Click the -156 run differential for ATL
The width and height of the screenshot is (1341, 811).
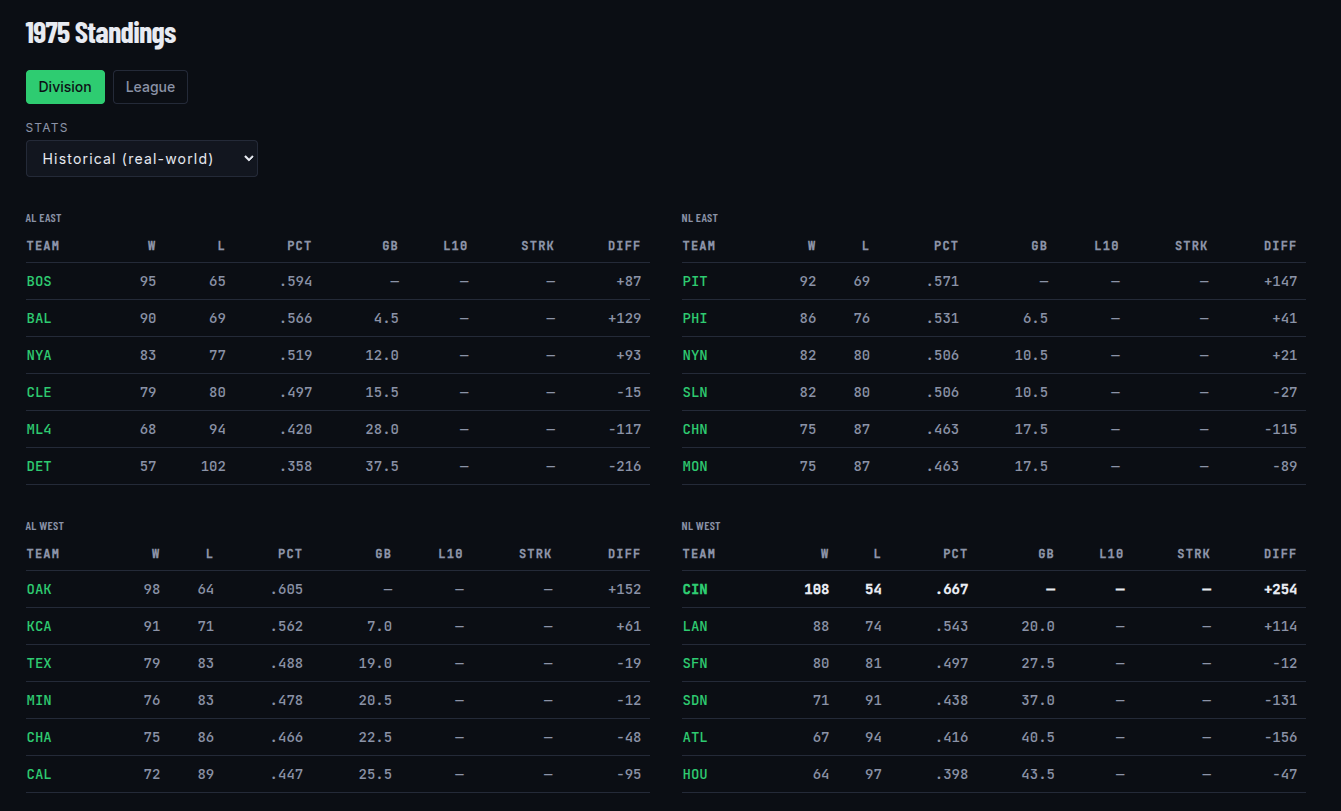1280,738
